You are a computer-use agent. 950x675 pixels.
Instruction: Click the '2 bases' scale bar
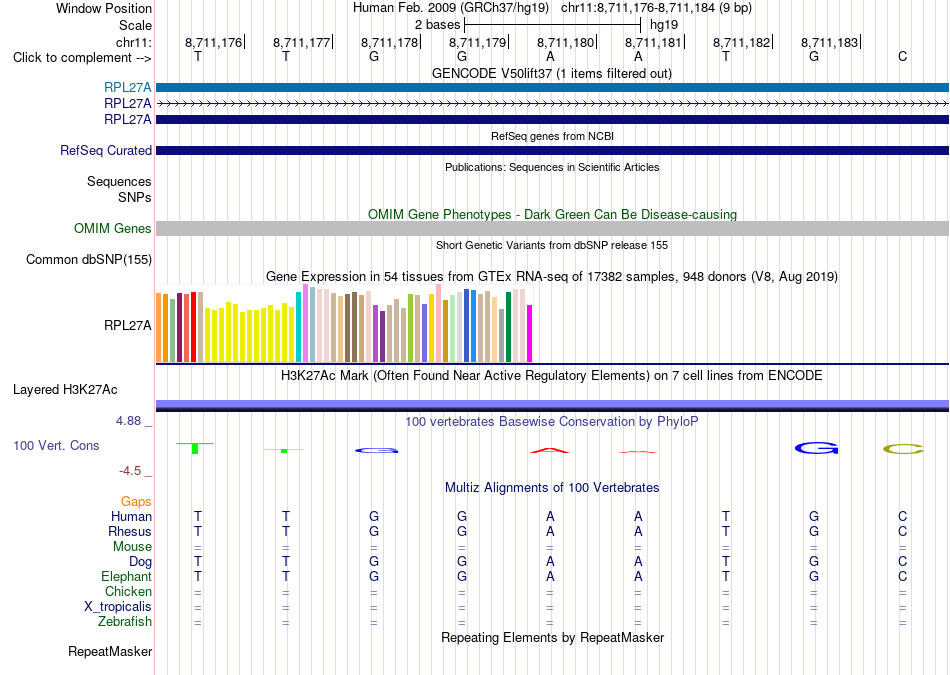[552, 25]
